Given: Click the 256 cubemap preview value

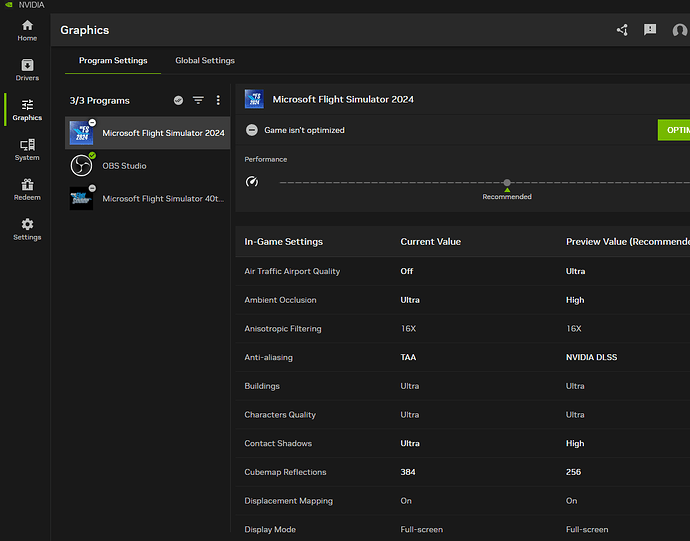Looking at the screenshot, I should click(573, 472).
